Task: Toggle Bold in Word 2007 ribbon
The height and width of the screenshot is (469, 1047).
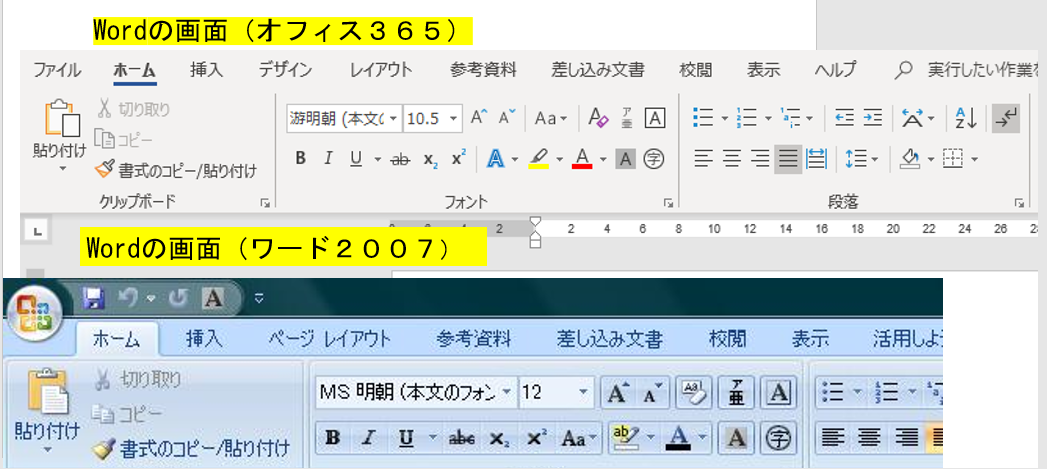Action: 331,438
